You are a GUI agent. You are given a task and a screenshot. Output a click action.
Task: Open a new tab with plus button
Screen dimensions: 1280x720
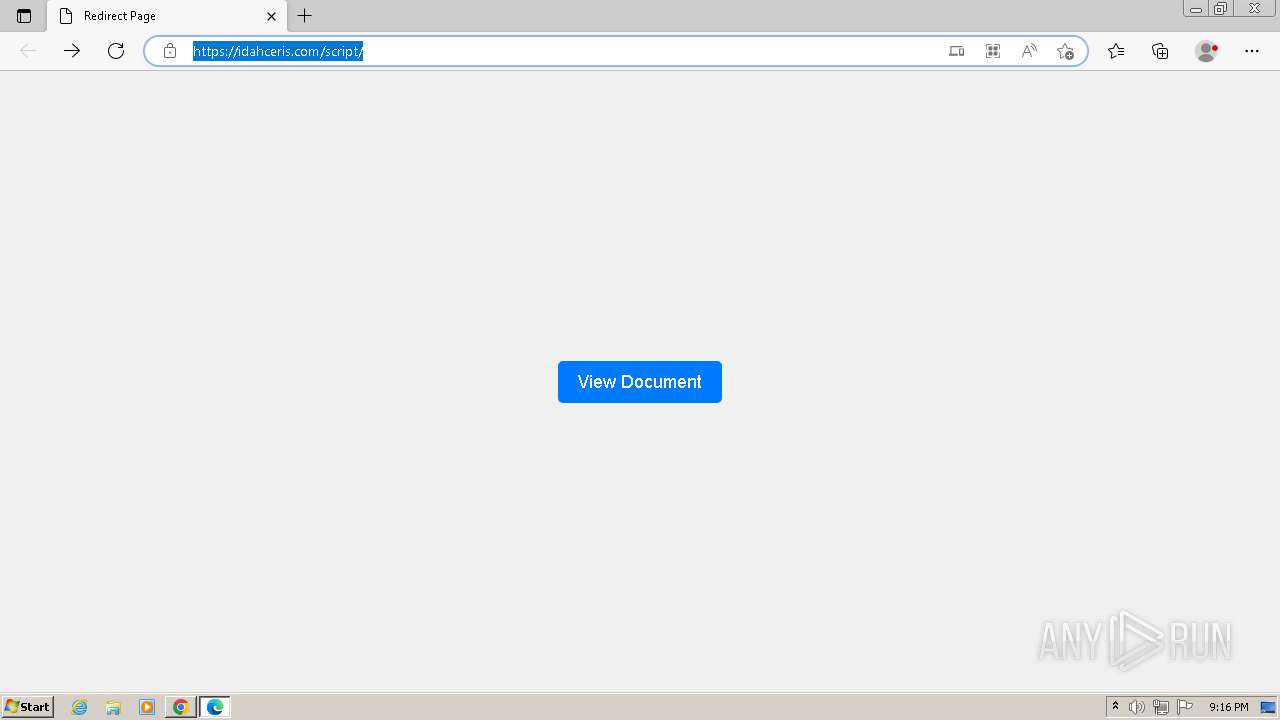point(305,16)
